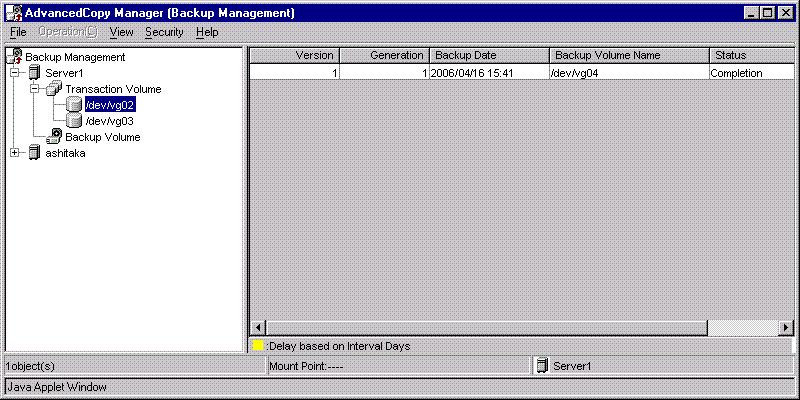Screen dimensions: 800x400
Task: Click the Server1 status bar label
Action: 572,366
